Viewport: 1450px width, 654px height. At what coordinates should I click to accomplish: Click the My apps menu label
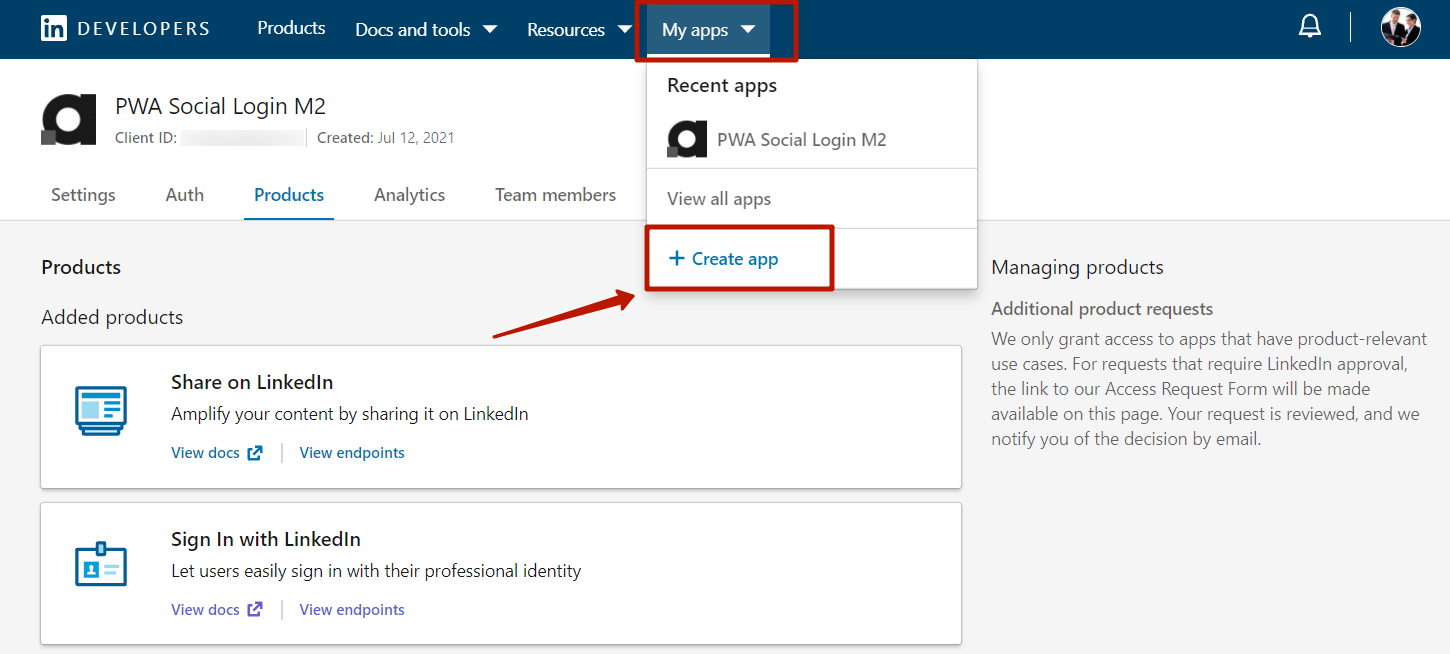click(695, 30)
